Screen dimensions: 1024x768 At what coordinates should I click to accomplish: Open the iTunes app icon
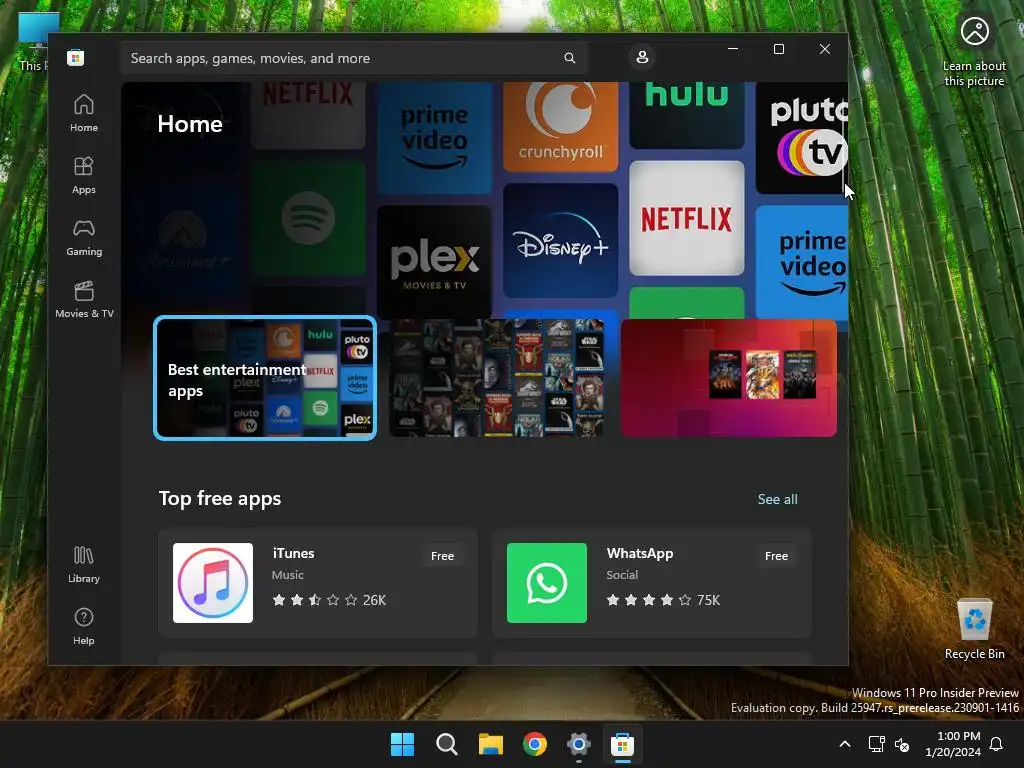(x=213, y=583)
